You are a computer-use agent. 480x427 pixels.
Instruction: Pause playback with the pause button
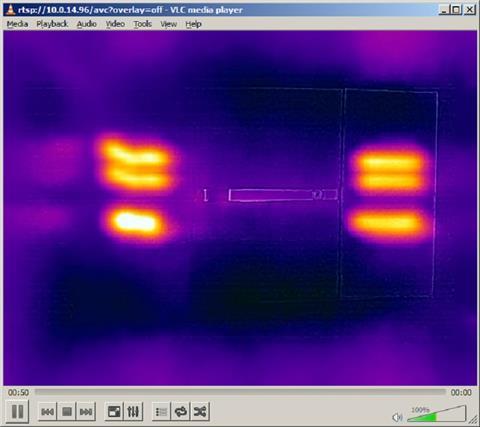[17, 411]
